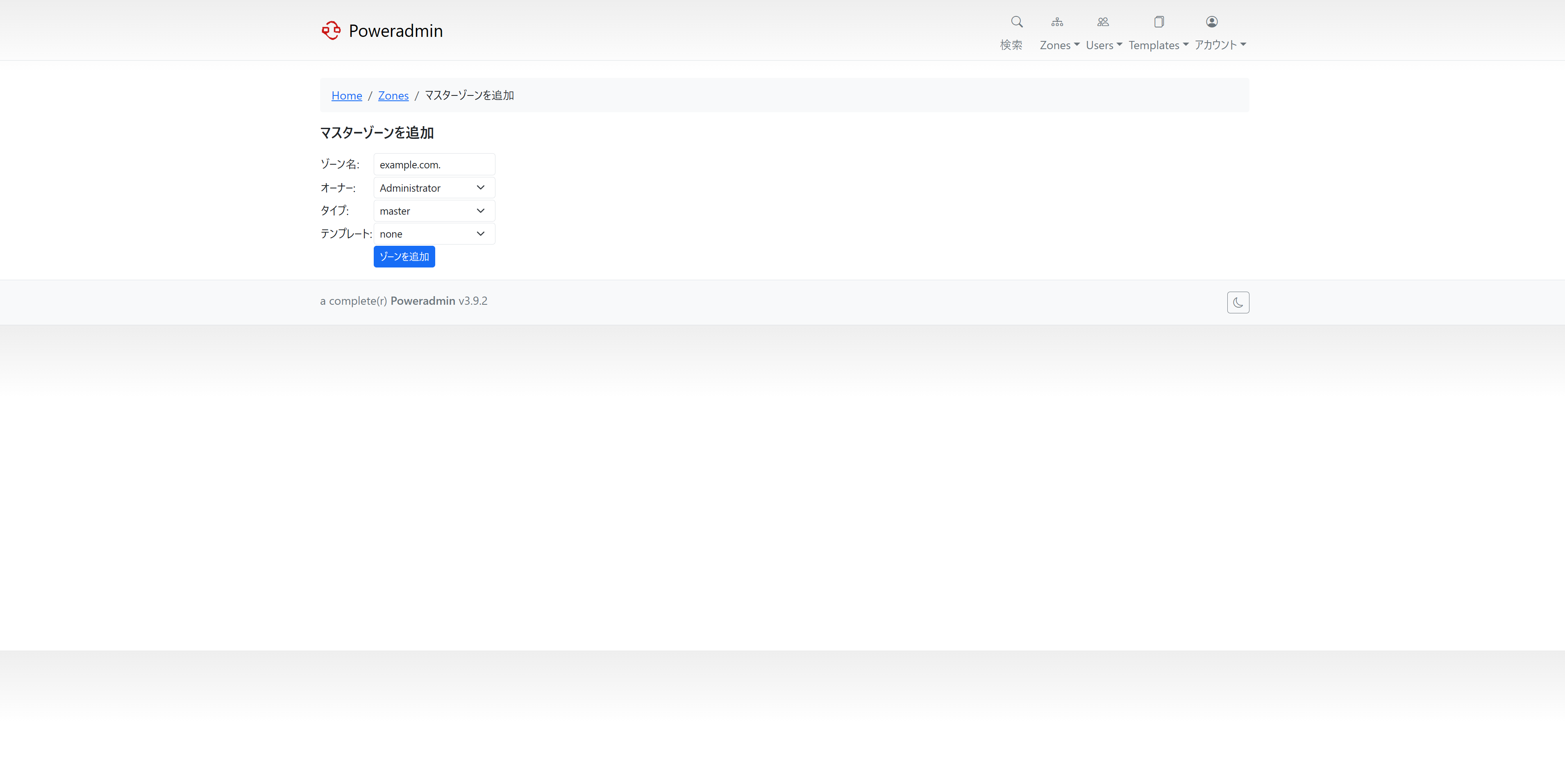This screenshot has width=1565, height=784.
Task: Click the Users people icon
Action: click(x=1103, y=22)
